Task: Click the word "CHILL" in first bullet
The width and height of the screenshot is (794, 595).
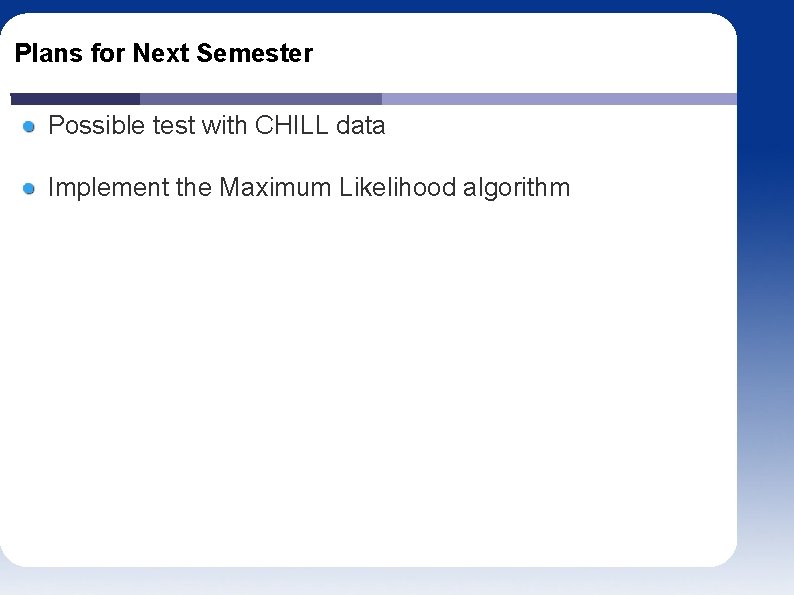Action: [292, 125]
